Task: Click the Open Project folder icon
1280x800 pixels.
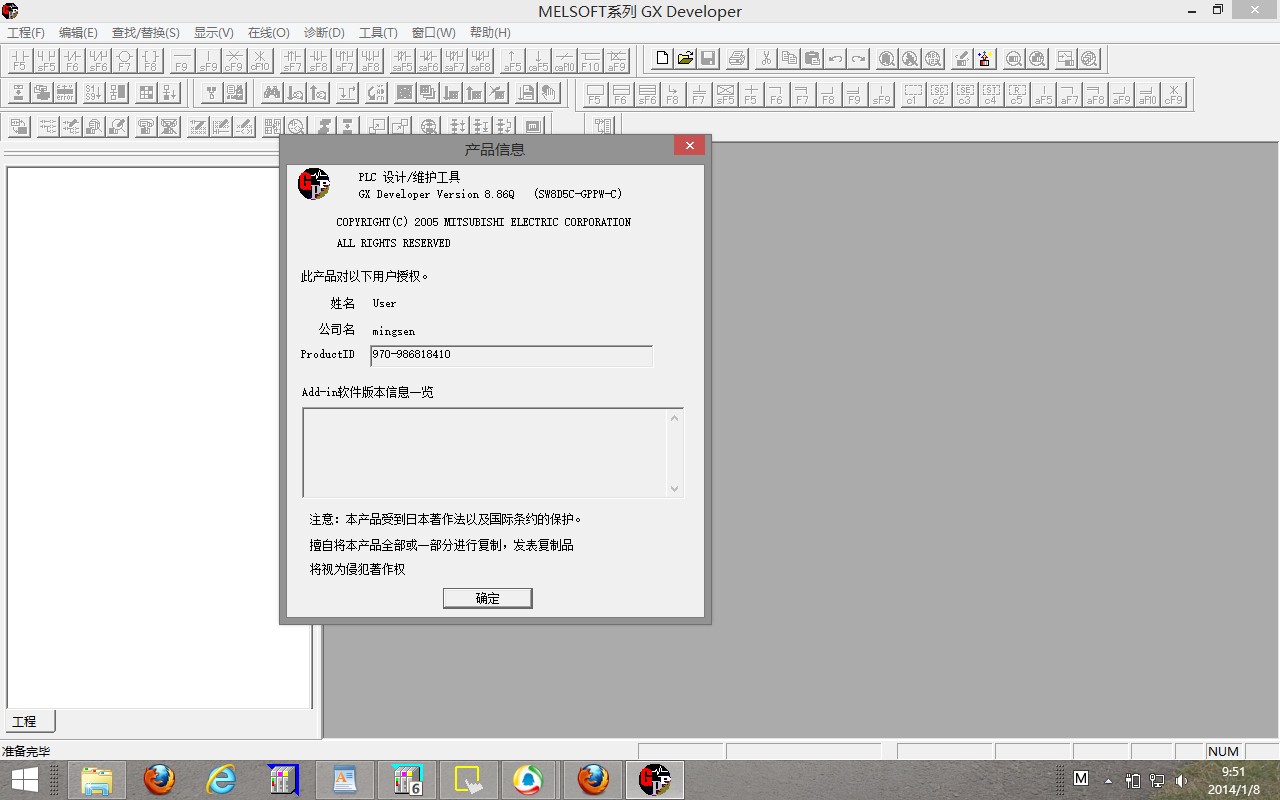Action: (685, 59)
